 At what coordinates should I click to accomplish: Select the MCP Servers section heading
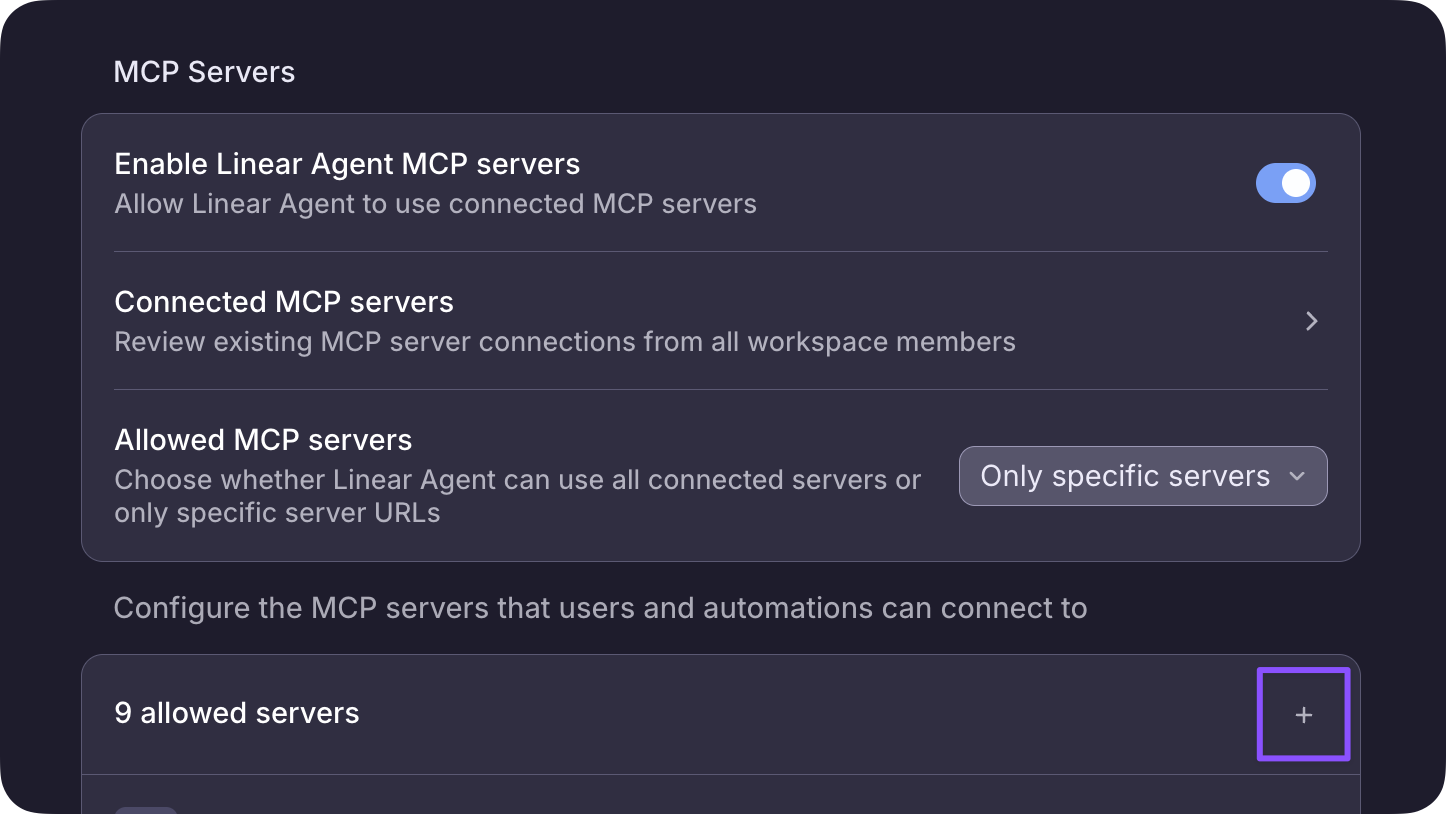pyautogui.click(x=204, y=71)
